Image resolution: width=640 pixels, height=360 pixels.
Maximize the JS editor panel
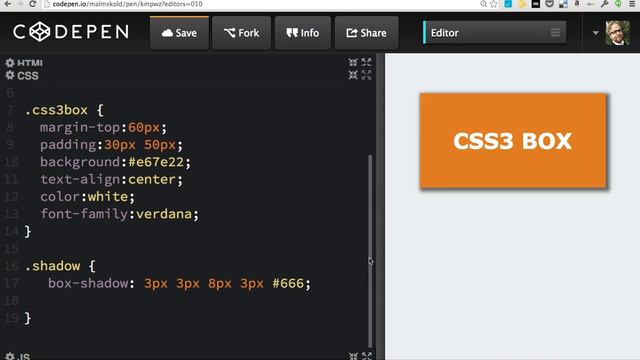pyautogui.click(x=367, y=356)
